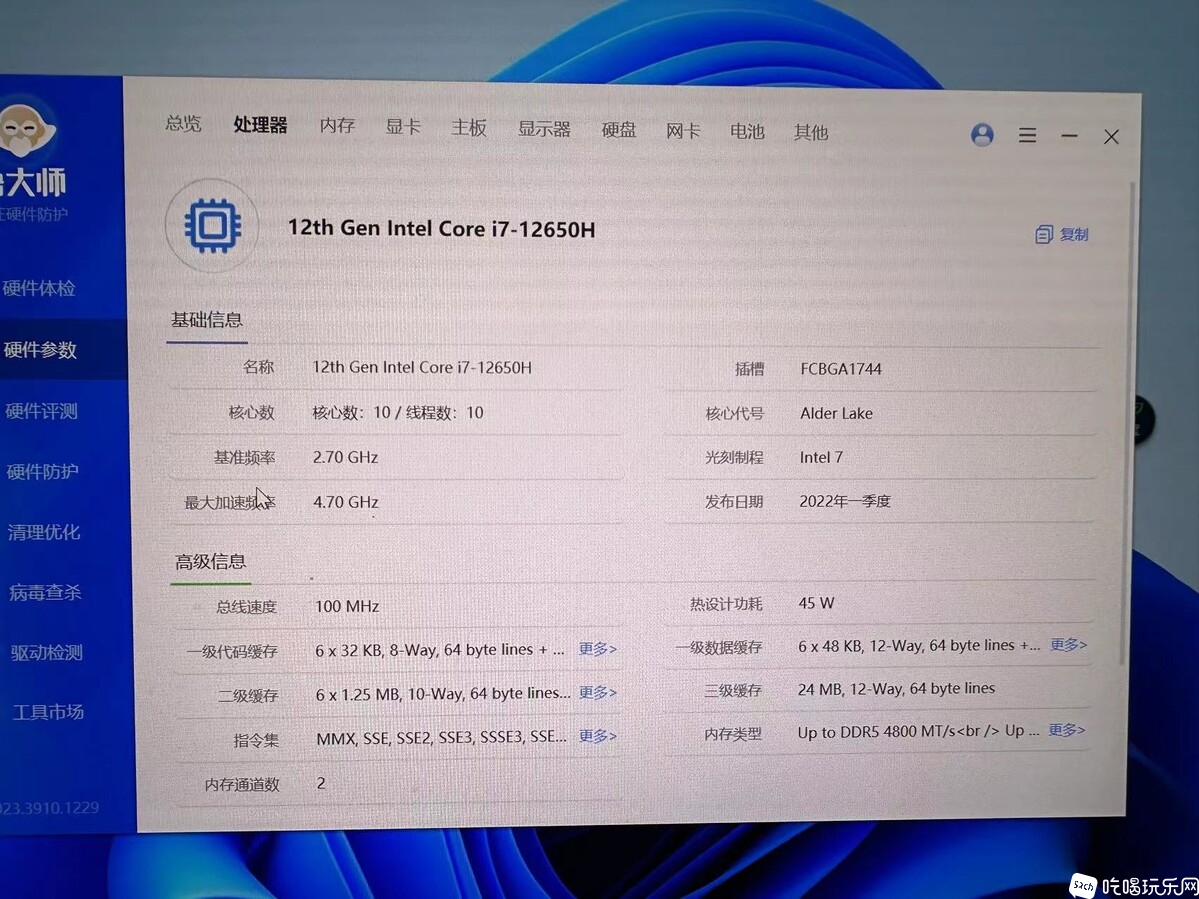Select the 处理器 tab

(260, 125)
